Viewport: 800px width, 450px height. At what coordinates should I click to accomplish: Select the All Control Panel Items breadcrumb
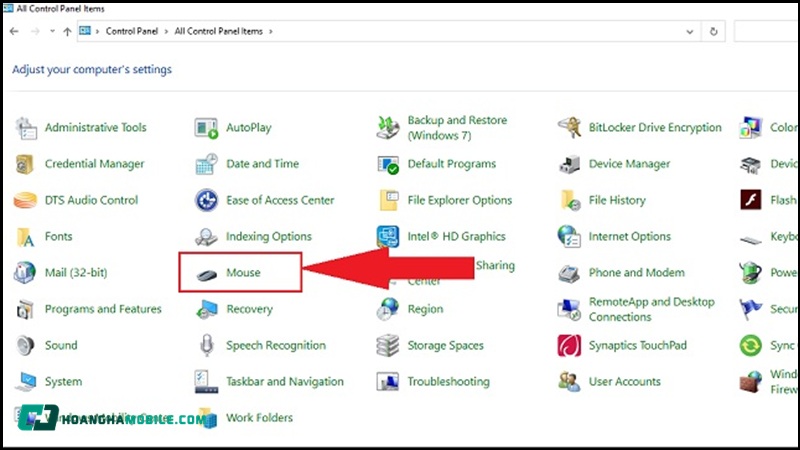pos(218,32)
